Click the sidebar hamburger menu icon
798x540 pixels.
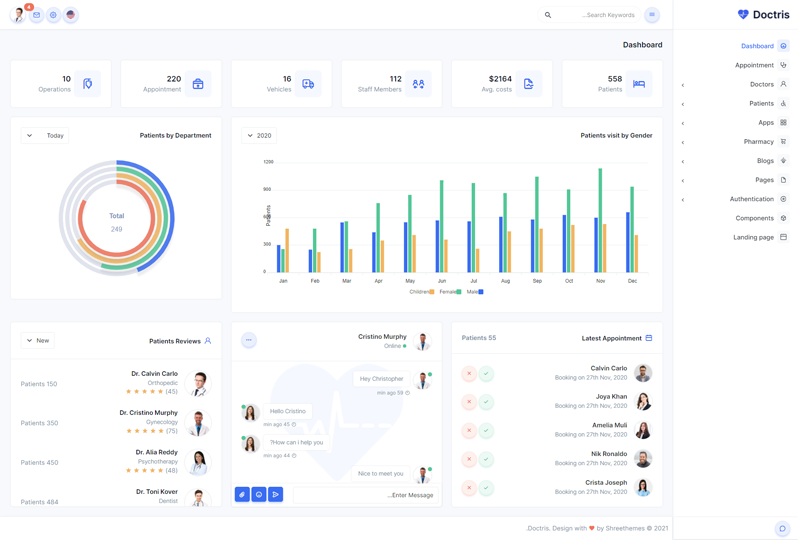(652, 15)
